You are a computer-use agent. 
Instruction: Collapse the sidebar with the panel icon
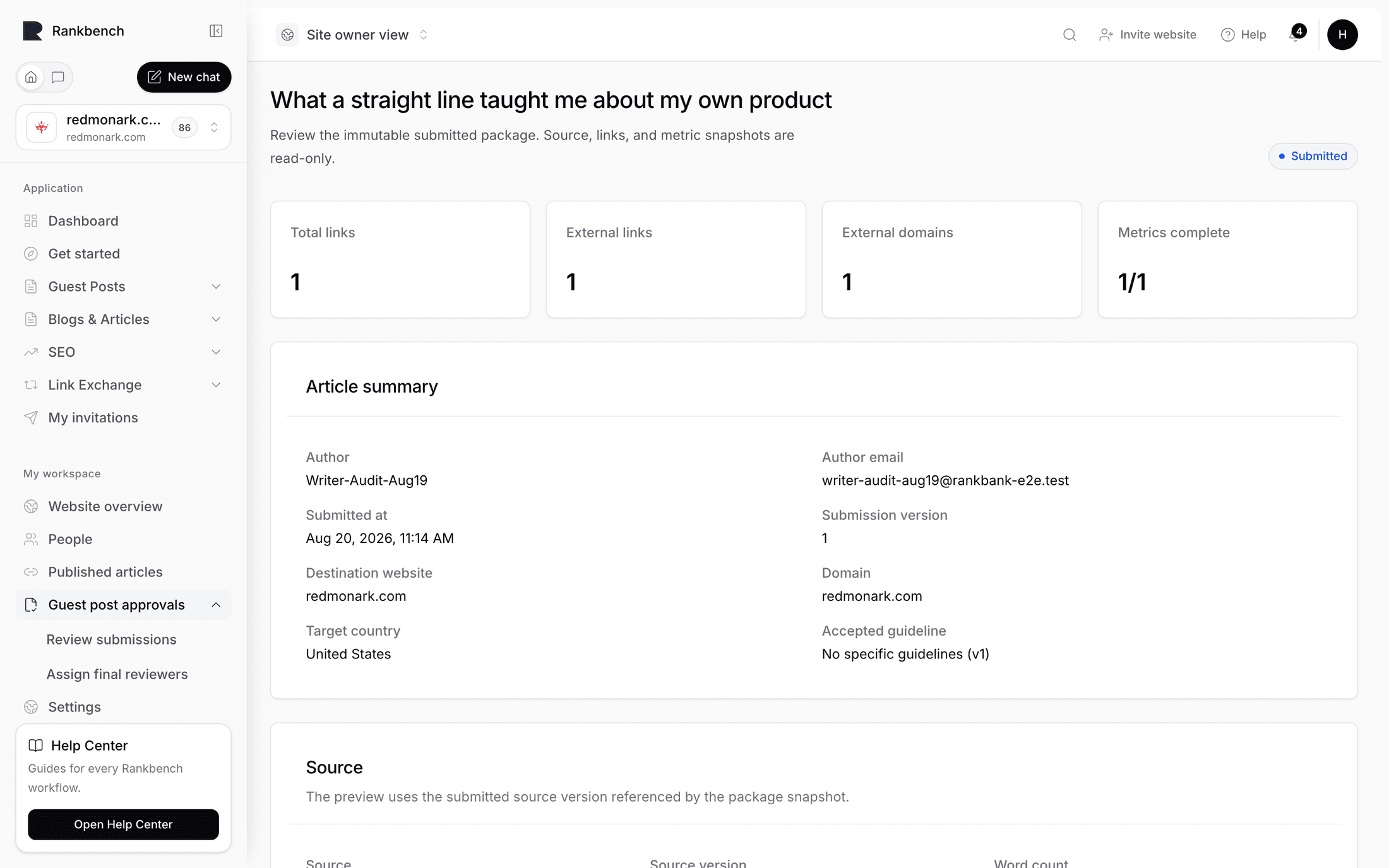216,31
